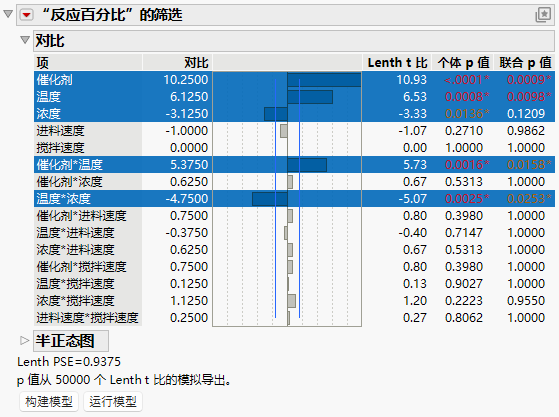Select the 进料速度*搅拌速度 interaction term

(x=87, y=318)
